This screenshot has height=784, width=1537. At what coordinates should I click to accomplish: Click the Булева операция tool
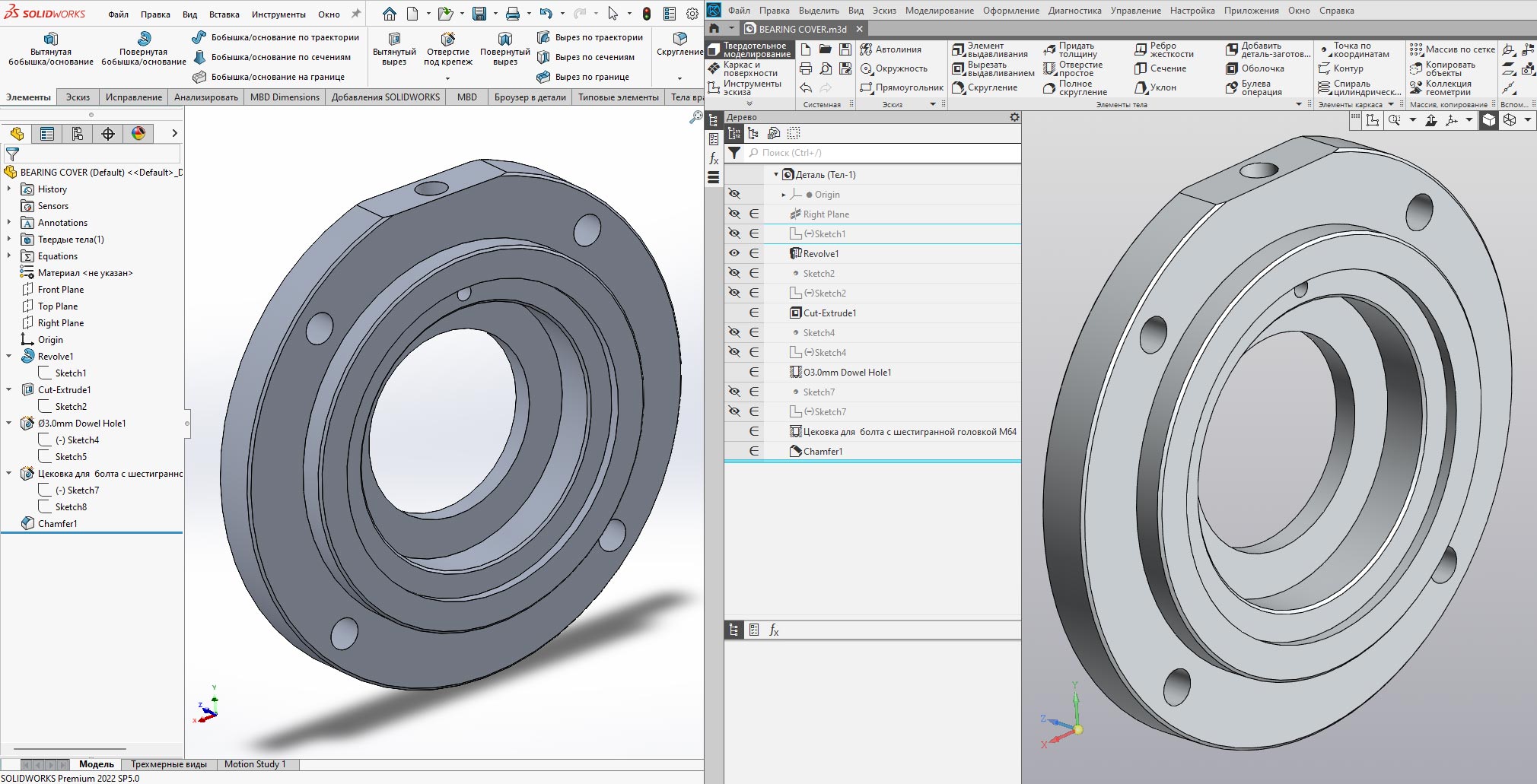click(1254, 87)
